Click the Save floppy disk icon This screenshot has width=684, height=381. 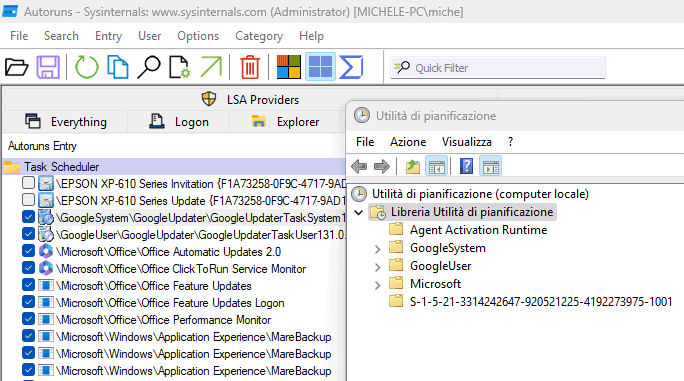48,68
